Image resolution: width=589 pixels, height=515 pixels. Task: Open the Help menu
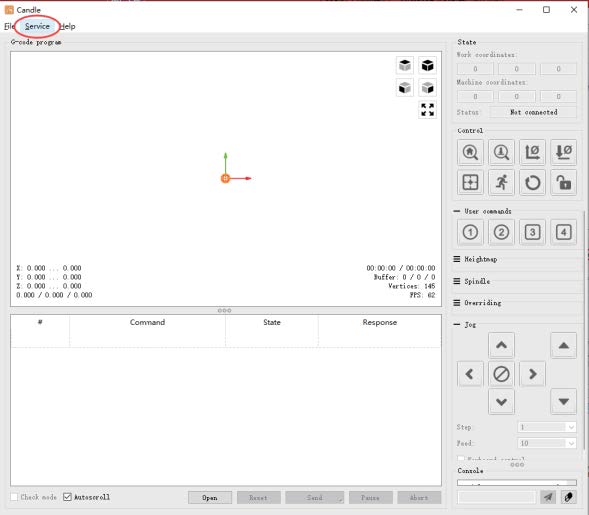point(68,26)
